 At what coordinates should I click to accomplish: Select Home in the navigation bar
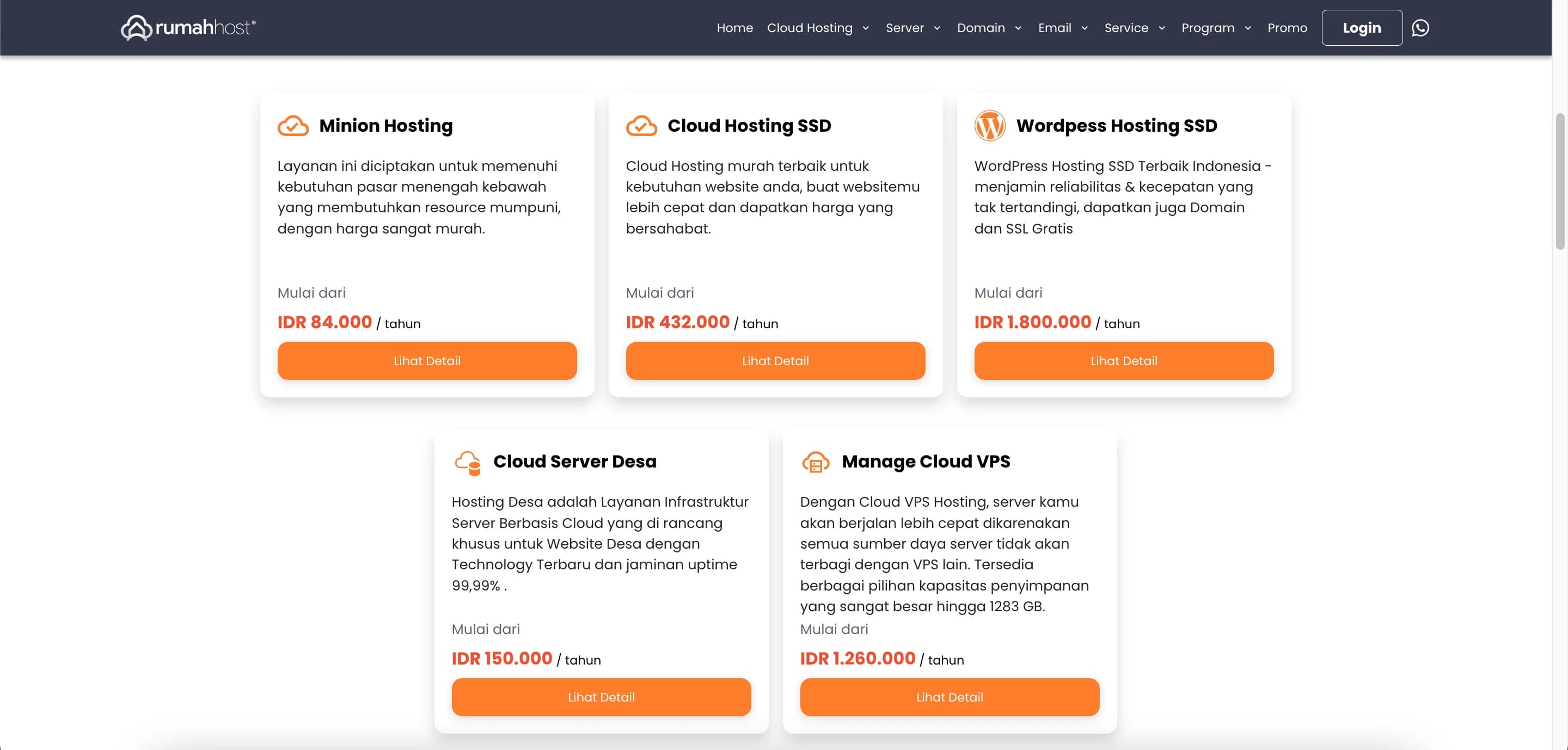[x=734, y=27]
